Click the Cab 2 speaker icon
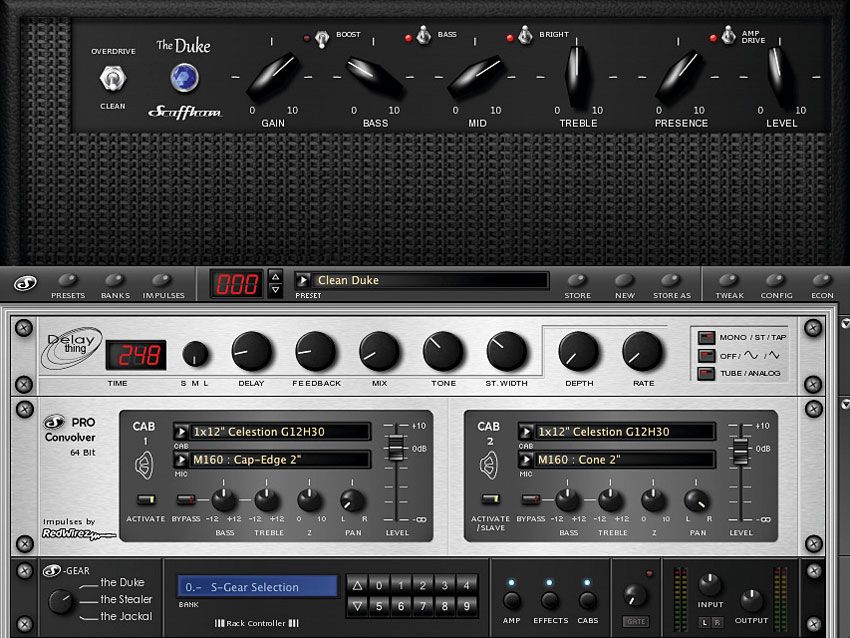The height and width of the screenshot is (638, 850). pyautogui.click(x=488, y=466)
